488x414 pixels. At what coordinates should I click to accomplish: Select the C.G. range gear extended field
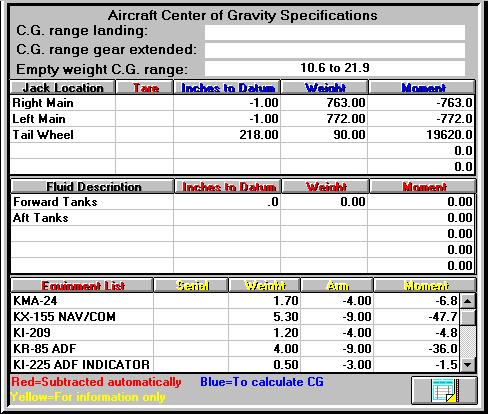click(335, 50)
